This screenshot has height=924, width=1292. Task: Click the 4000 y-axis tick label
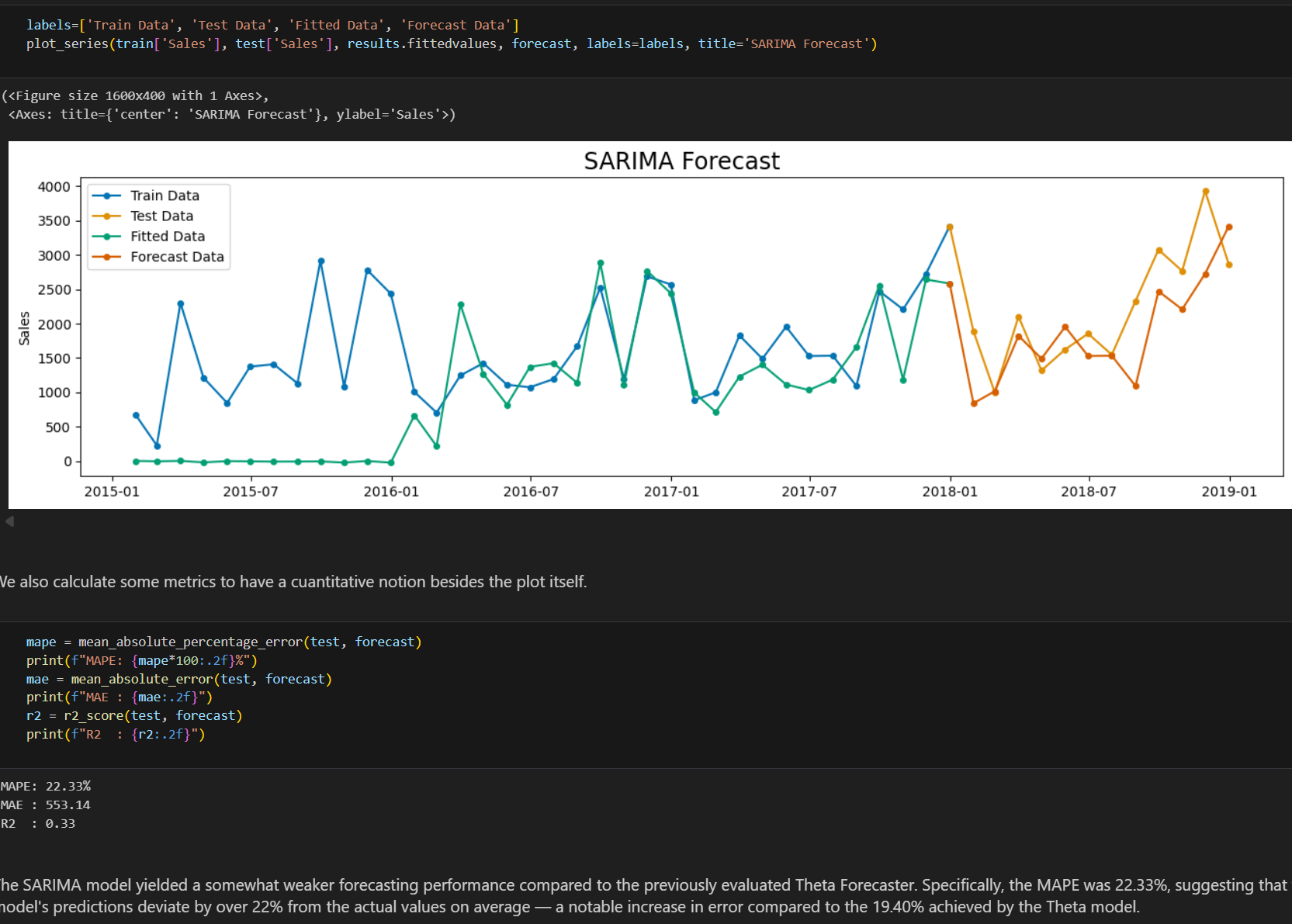pyautogui.click(x=54, y=187)
